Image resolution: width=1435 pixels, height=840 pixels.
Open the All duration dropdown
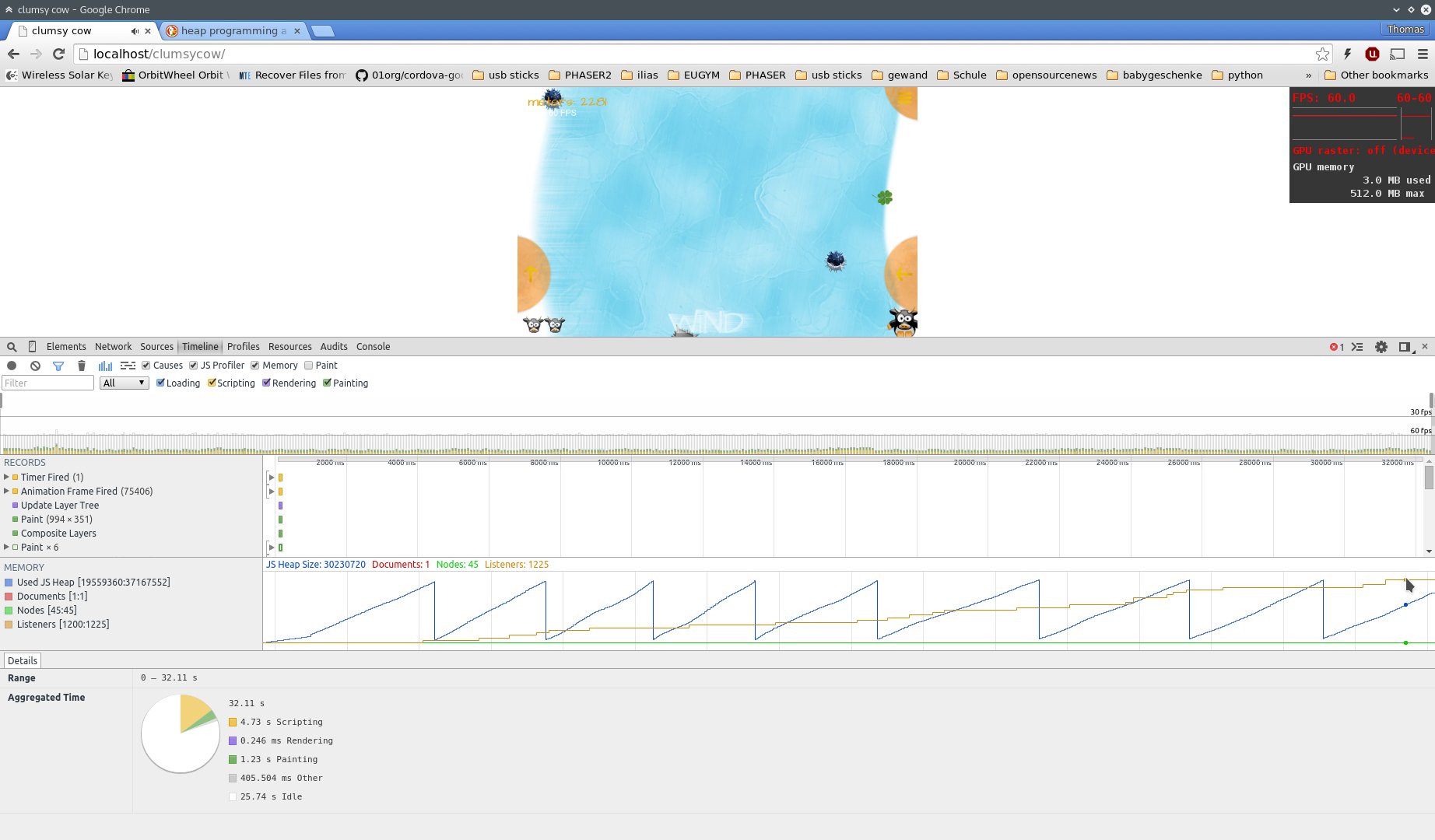click(125, 383)
